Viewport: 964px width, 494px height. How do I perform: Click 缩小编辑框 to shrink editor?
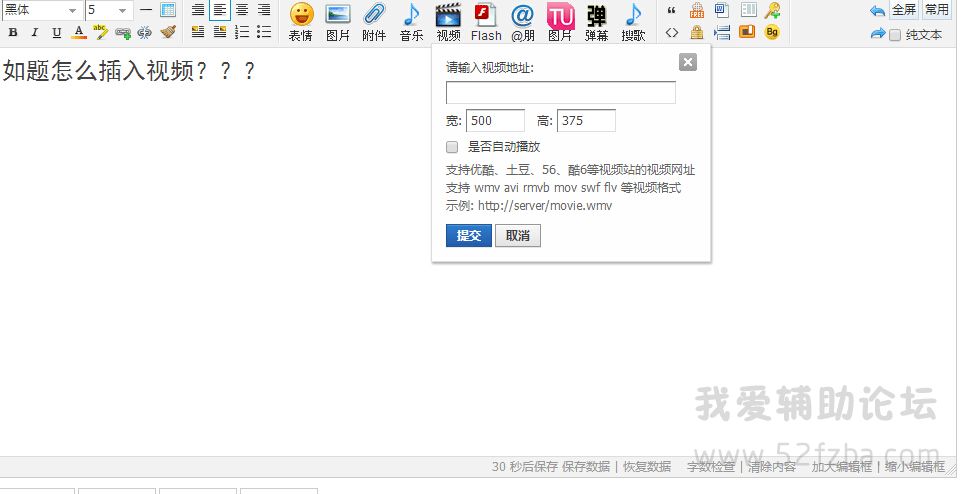(915, 467)
